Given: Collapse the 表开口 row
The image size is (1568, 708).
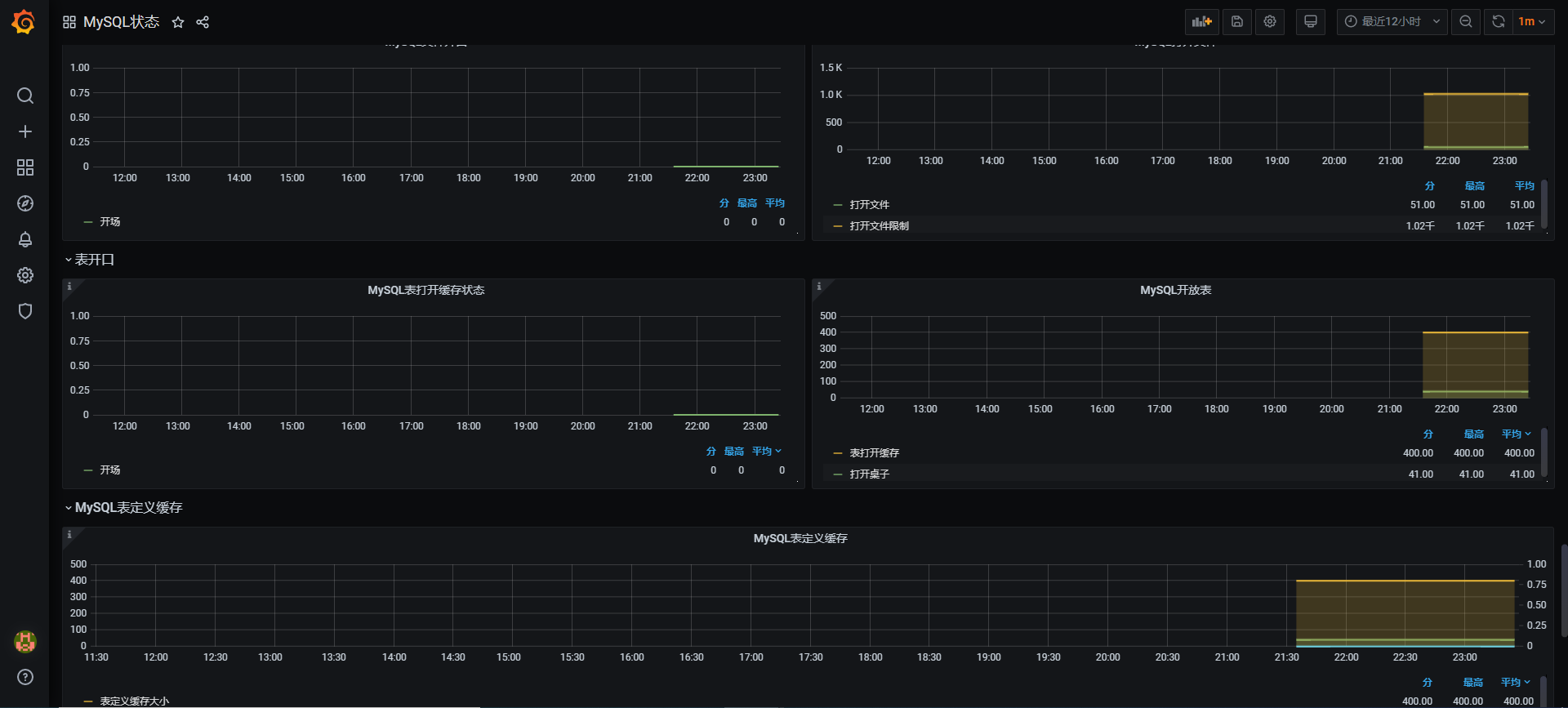Looking at the screenshot, I should pos(90,260).
